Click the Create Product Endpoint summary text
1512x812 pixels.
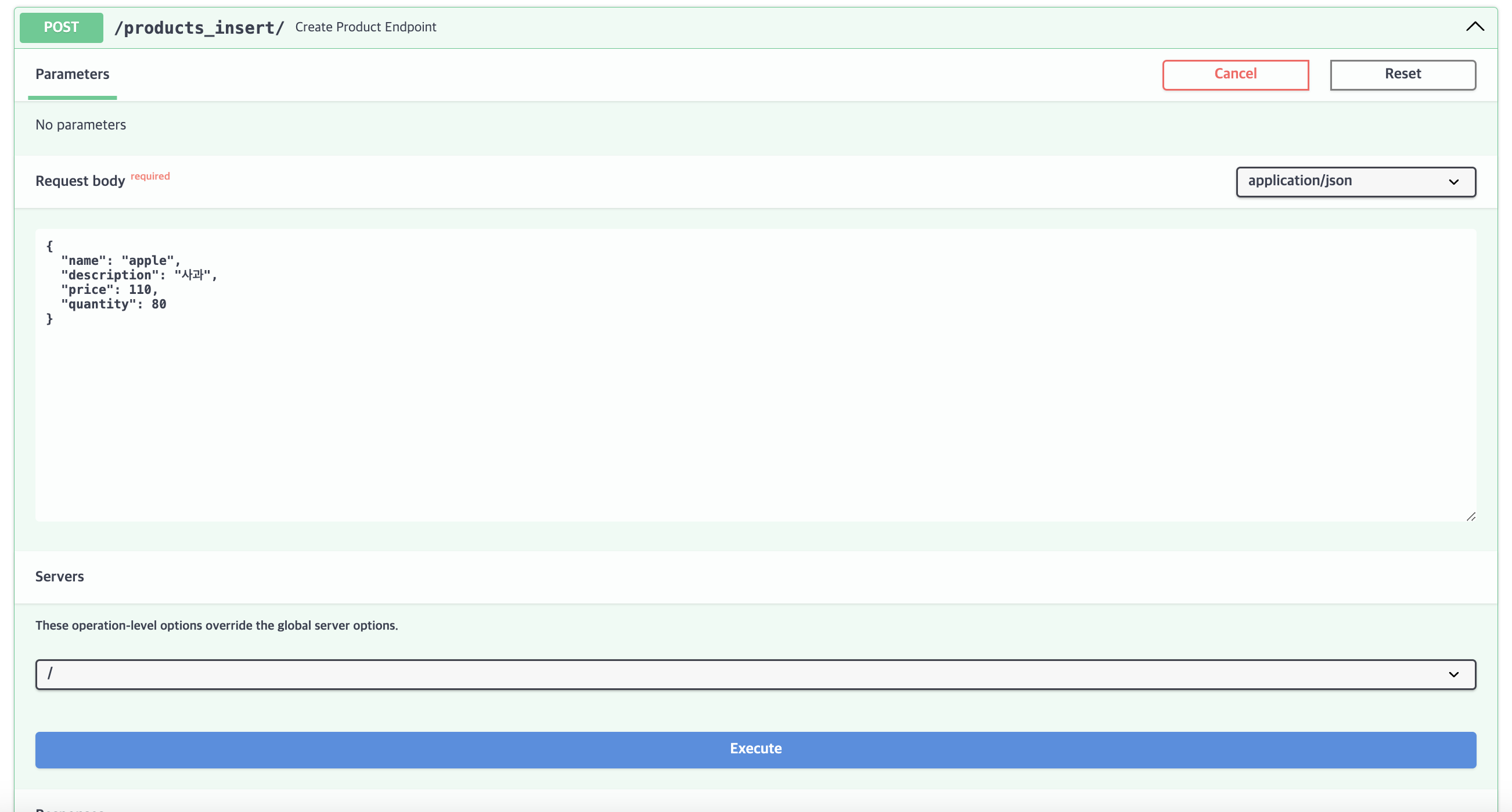point(365,27)
